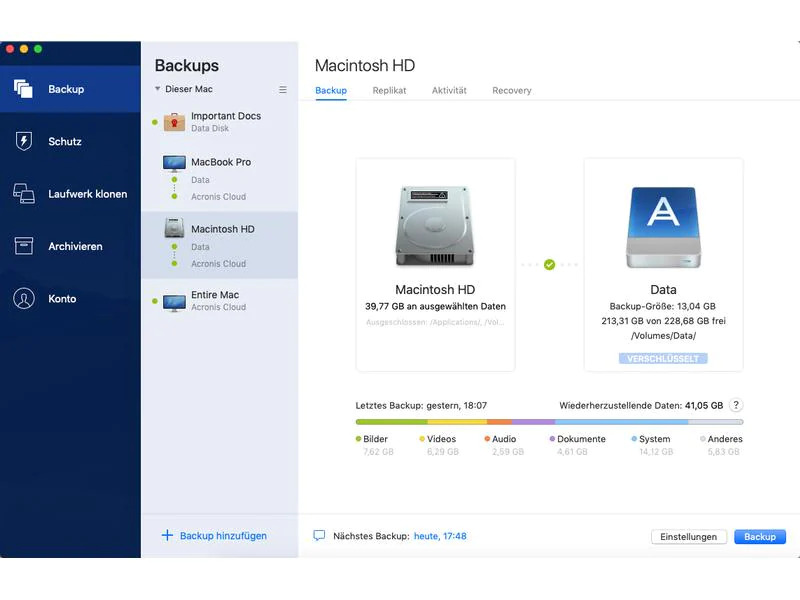Open Schutz in the sidebar

[70, 141]
